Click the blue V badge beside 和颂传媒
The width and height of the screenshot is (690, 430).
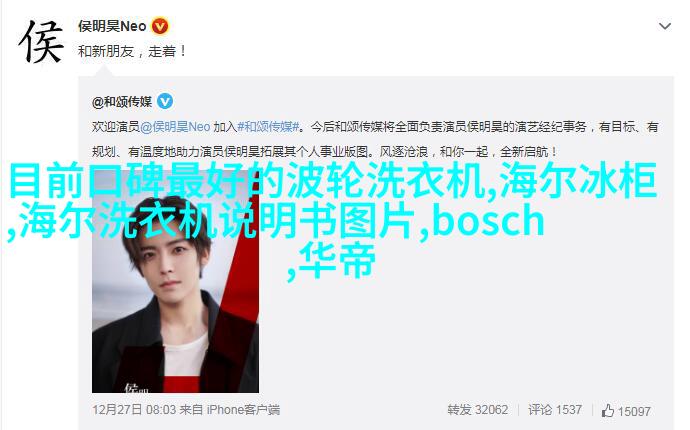[x=165, y=102]
